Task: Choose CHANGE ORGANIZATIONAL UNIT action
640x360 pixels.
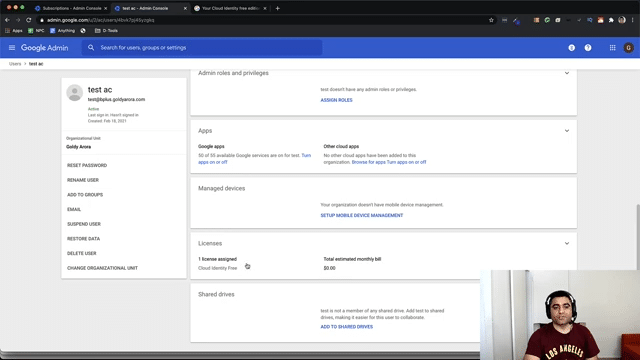Action: click(102, 268)
